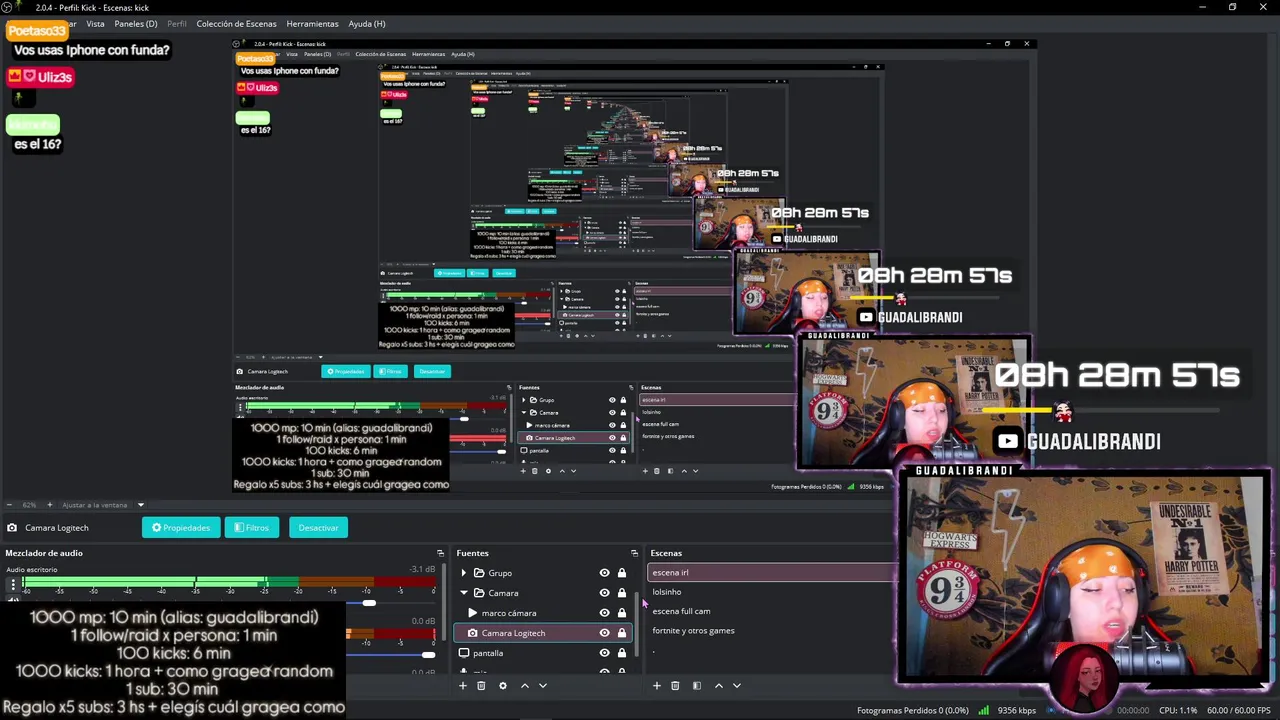This screenshot has height=720, width=1280.
Task: Select the marco cámara source row
Action: (544, 613)
